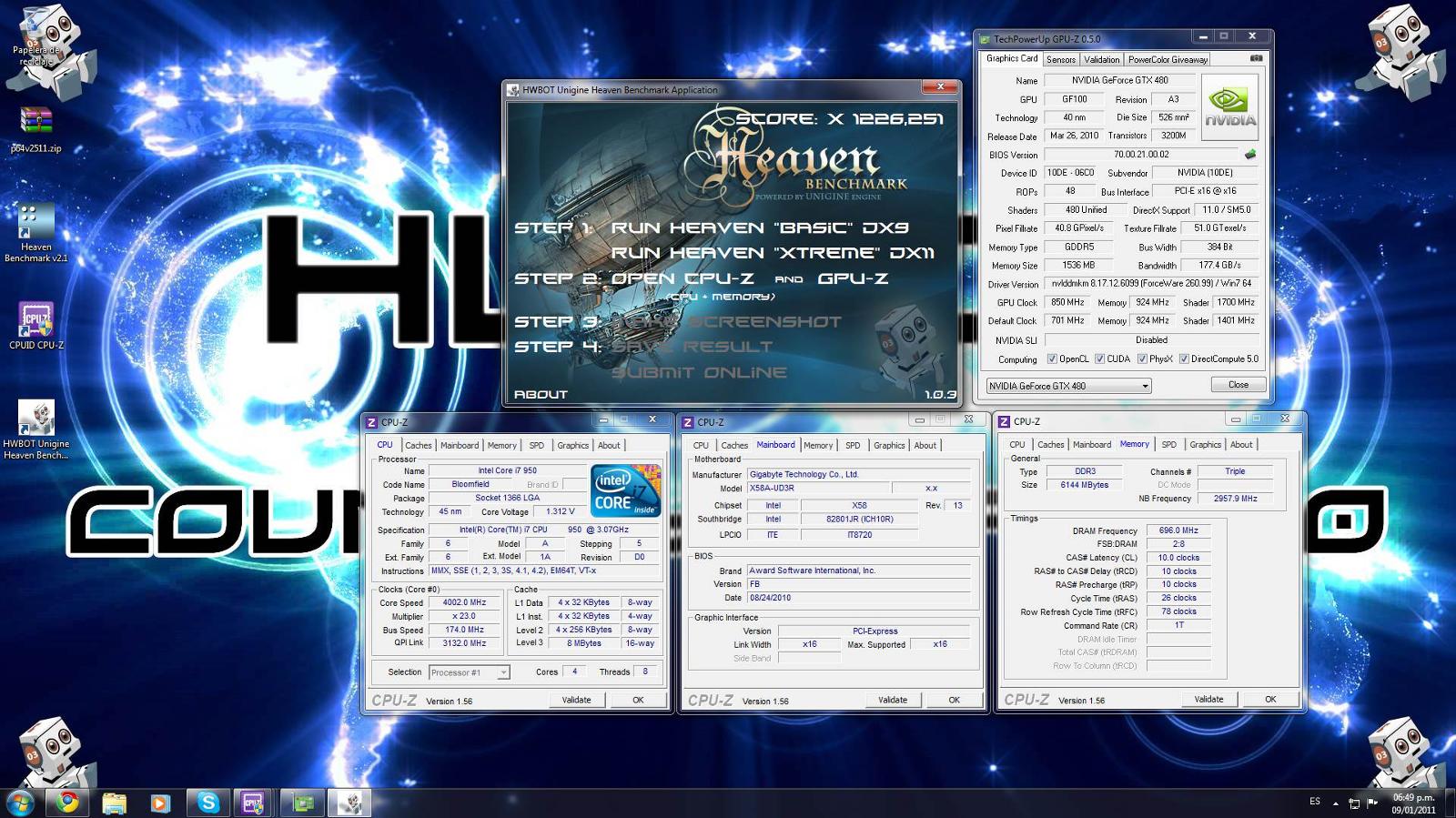Click Validate in middle CPU-Z window

coord(893,700)
